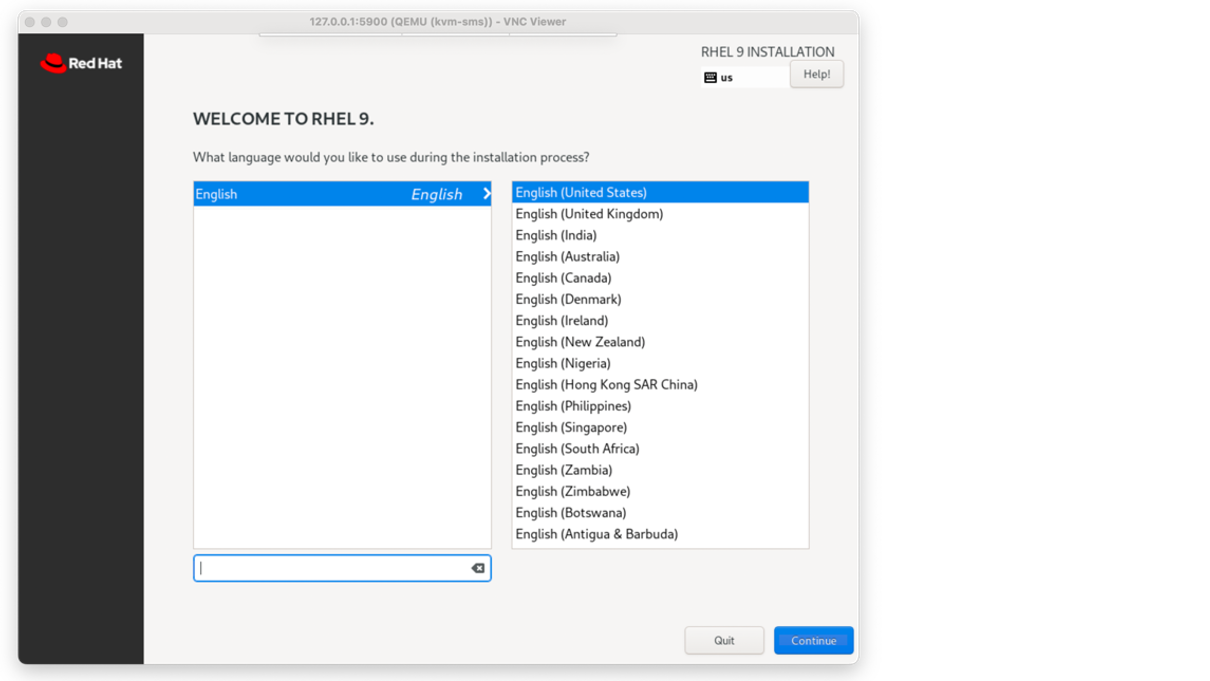1210x681 pixels.
Task: Pick English (New Zealand) locale
Action: (x=580, y=342)
